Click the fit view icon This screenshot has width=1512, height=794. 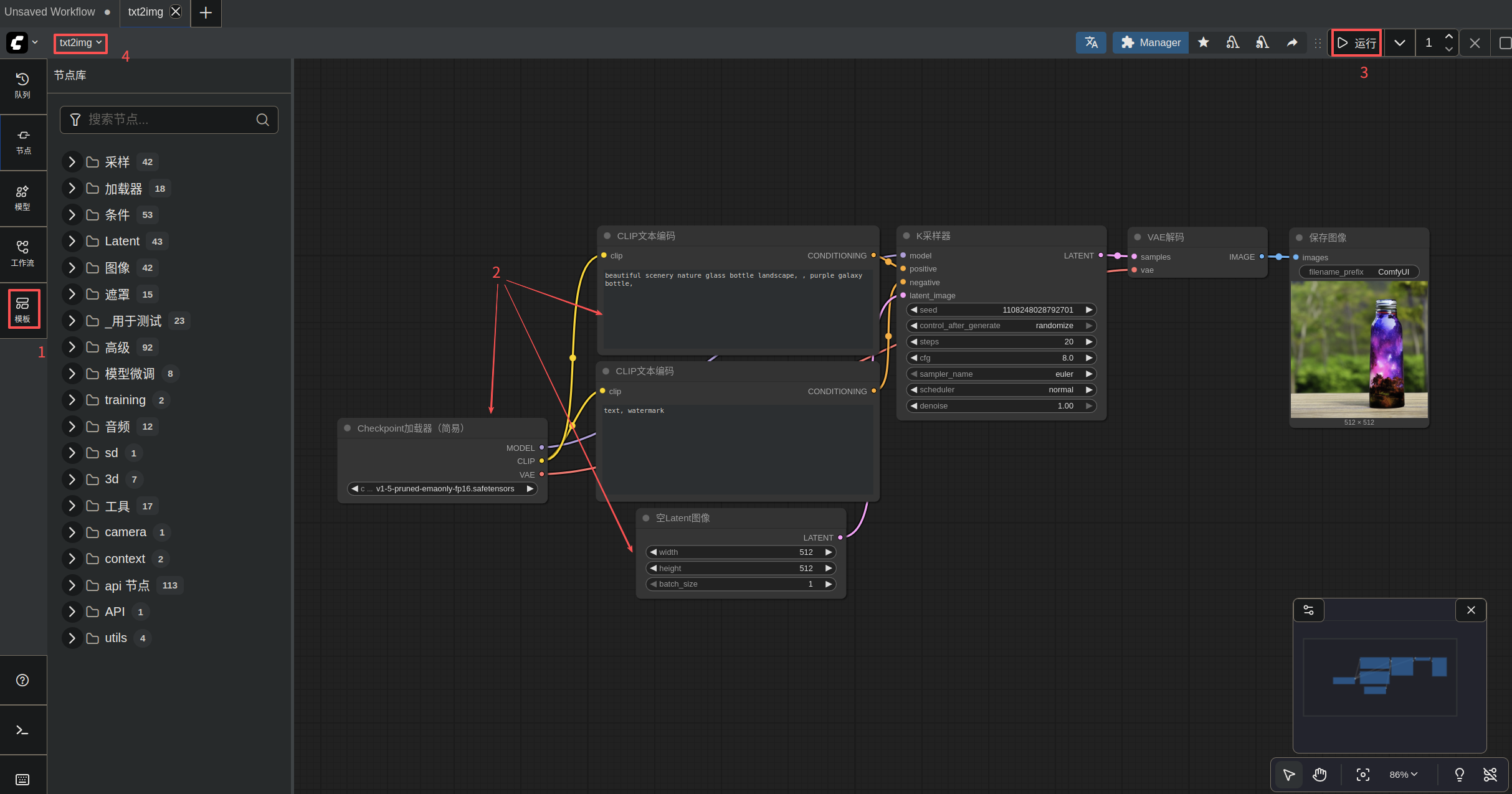1362,774
